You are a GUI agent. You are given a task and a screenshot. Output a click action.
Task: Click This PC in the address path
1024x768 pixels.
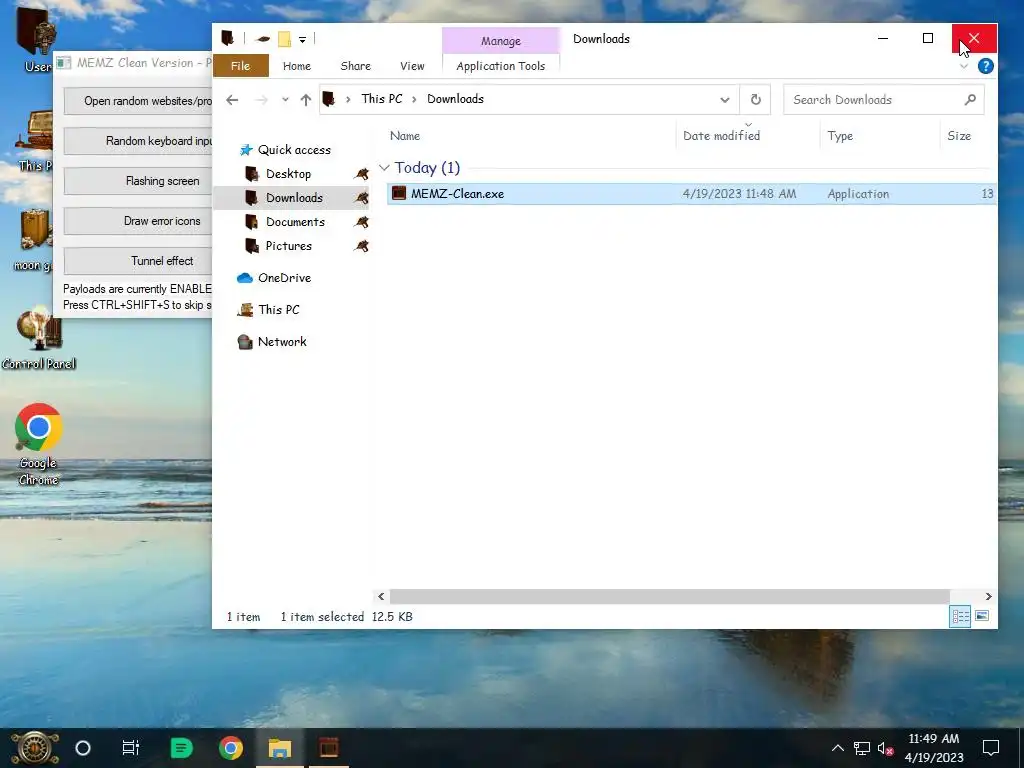pyautogui.click(x=382, y=99)
